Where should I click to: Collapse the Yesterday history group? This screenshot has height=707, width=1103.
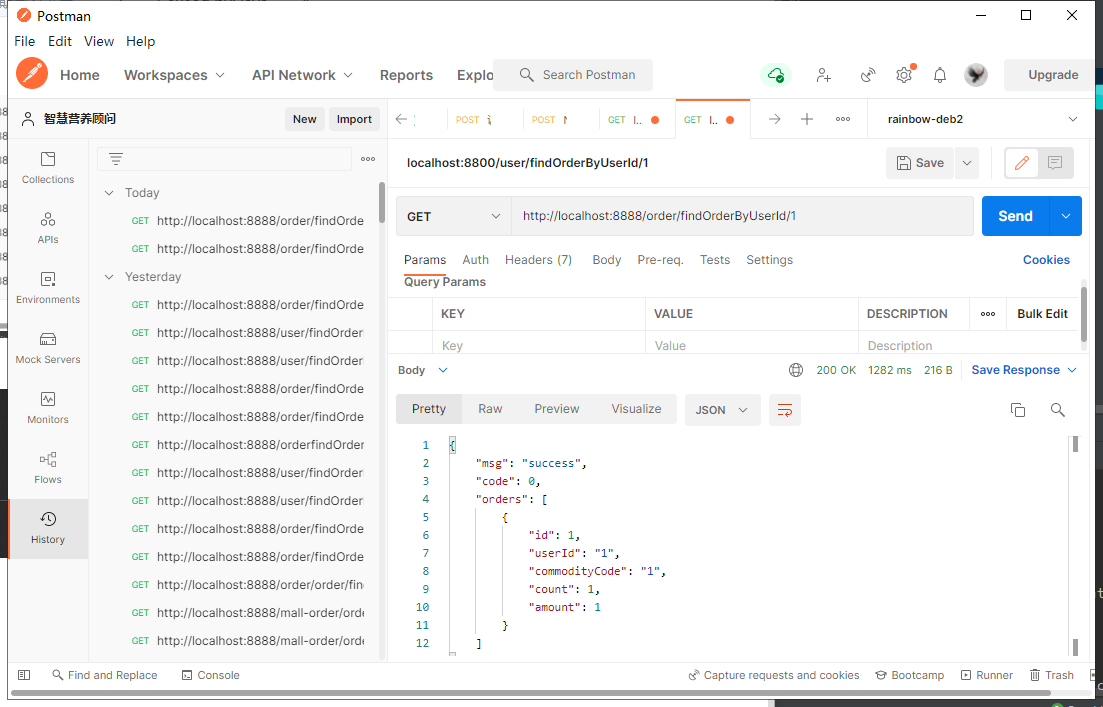(109, 277)
